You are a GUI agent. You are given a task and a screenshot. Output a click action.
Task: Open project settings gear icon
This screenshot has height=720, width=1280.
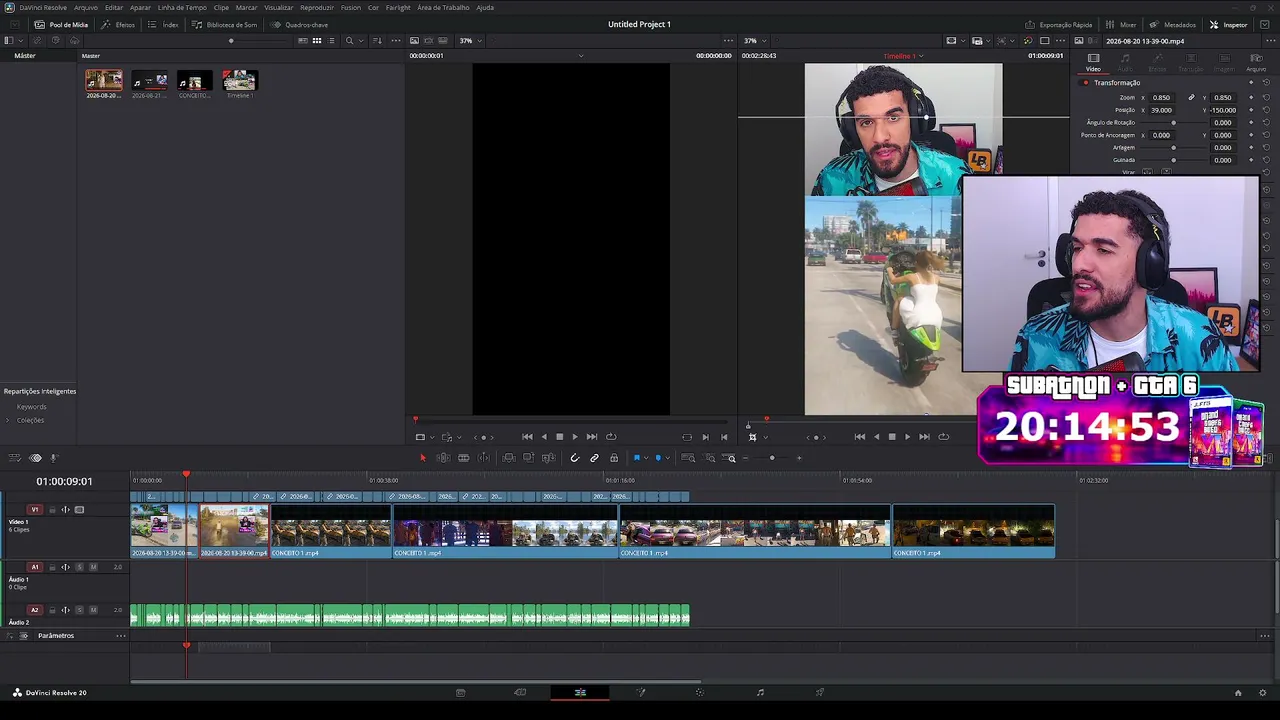[x=1263, y=692]
